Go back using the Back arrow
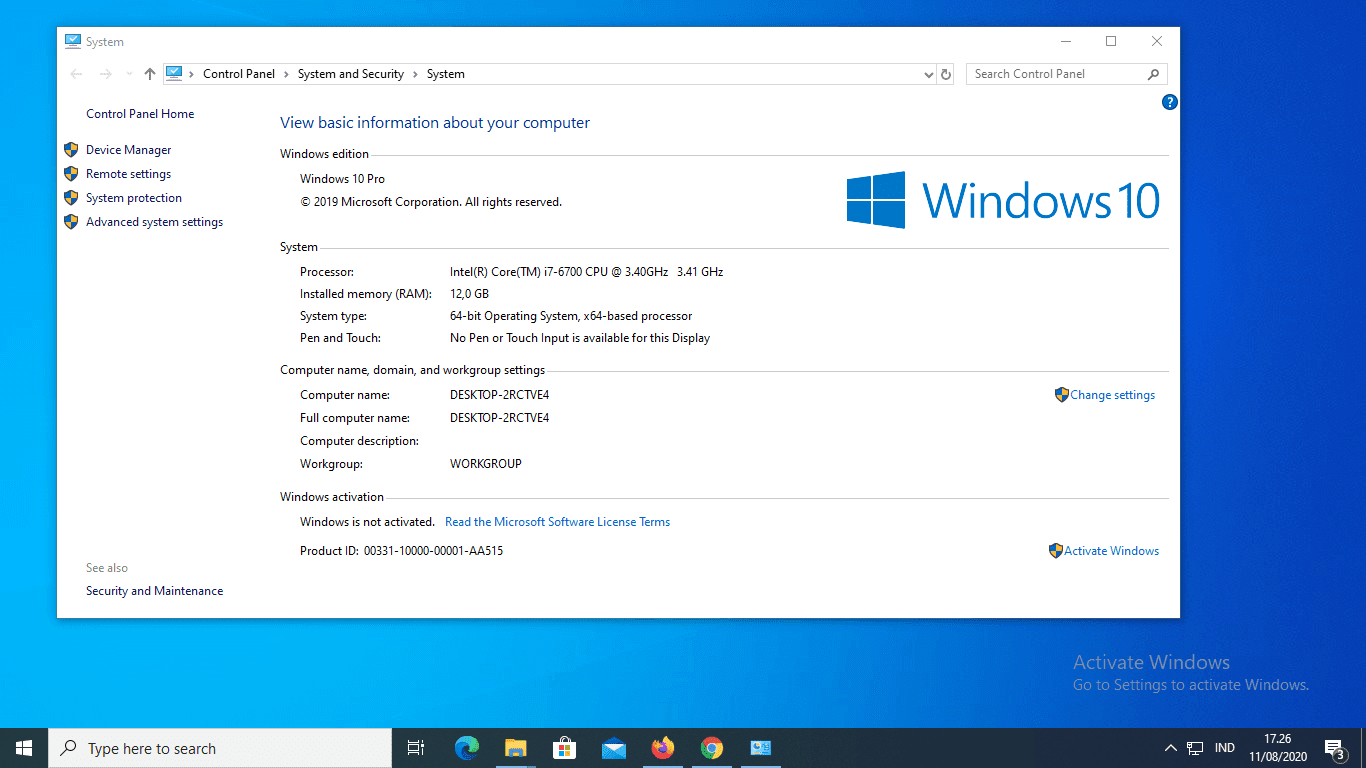The height and width of the screenshot is (768, 1366). (x=76, y=74)
